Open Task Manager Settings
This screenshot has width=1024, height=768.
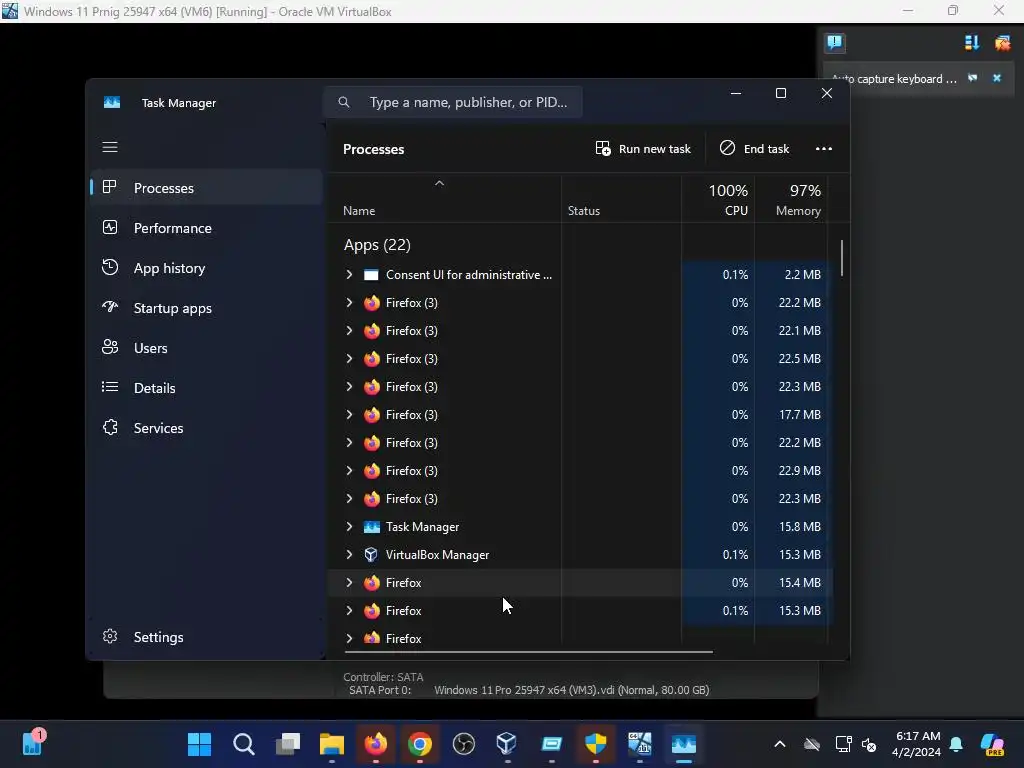pyautogui.click(x=206, y=637)
